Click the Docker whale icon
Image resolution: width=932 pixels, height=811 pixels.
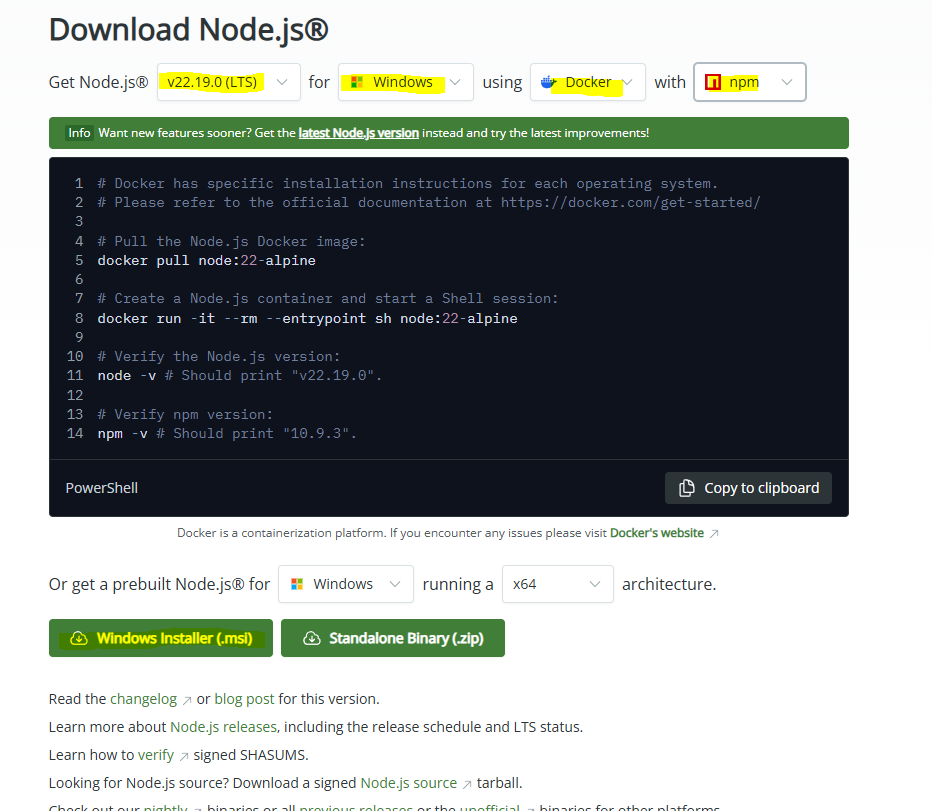pyautogui.click(x=548, y=82)
